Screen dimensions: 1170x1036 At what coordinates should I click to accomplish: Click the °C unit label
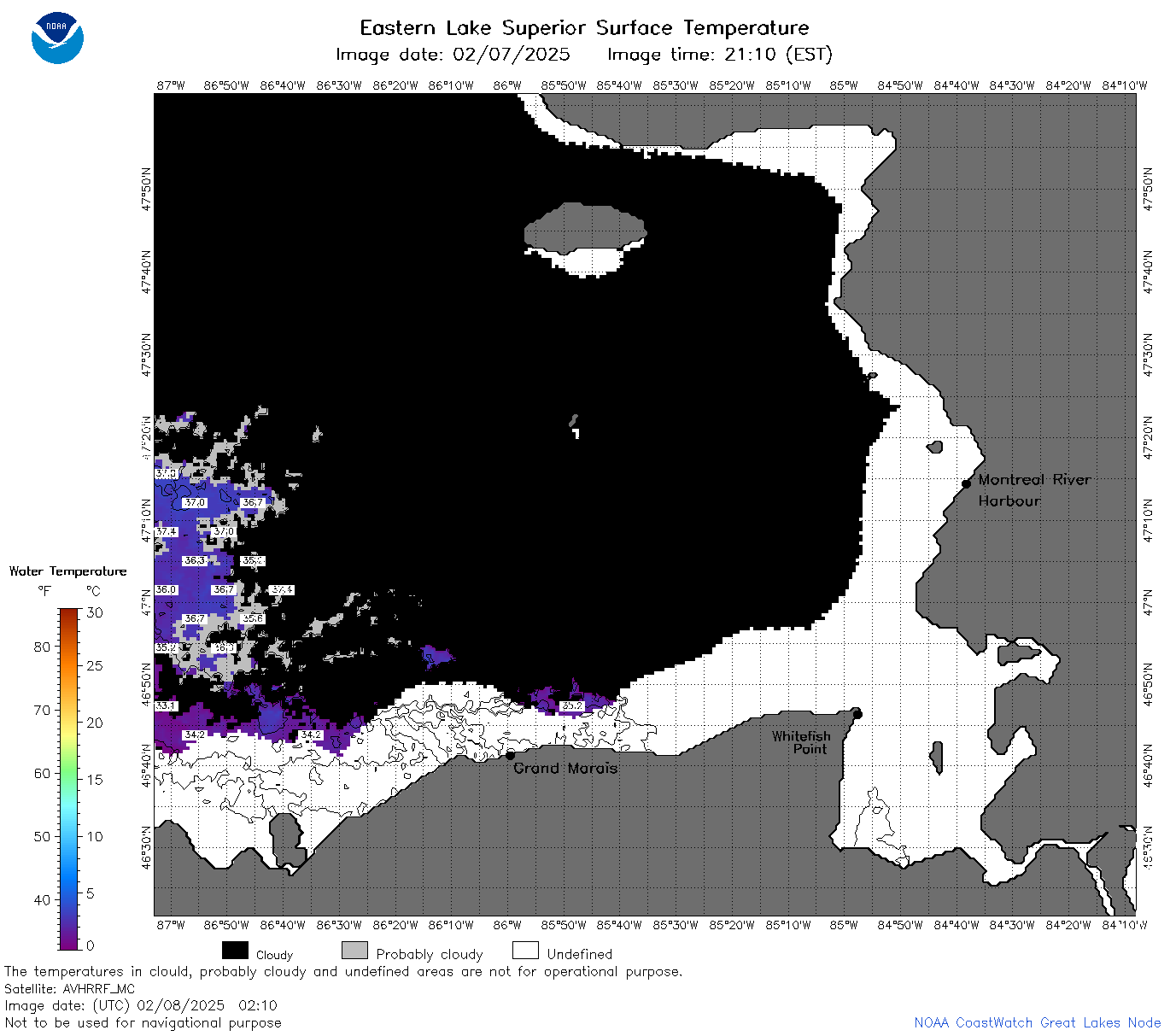(93, 591)
